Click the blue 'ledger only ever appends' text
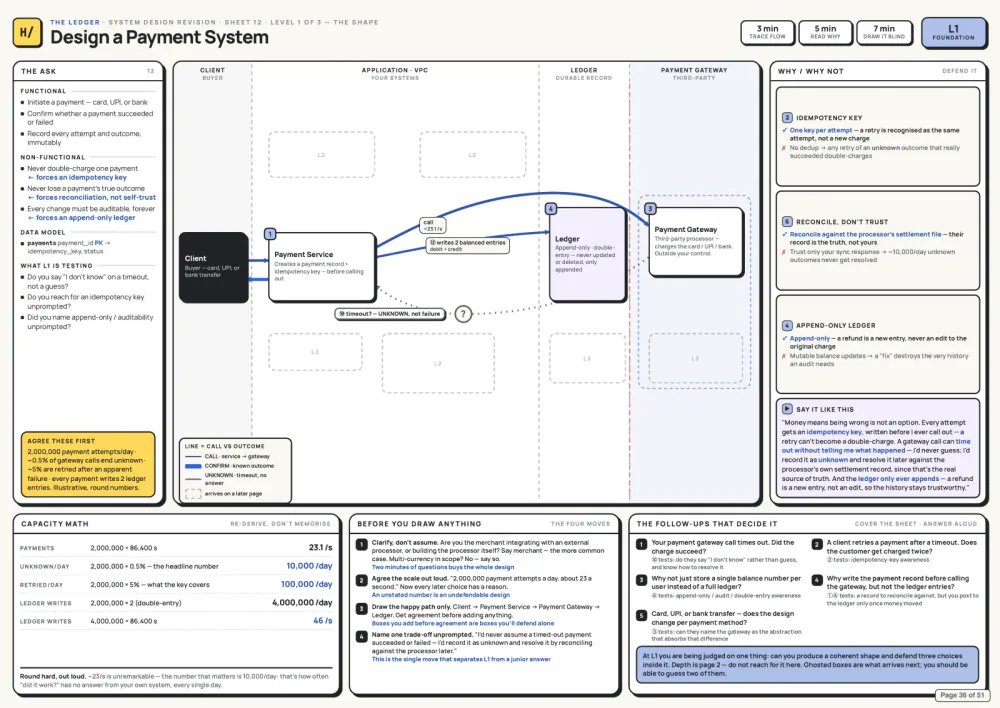Viewport: 1000px width, 708px height. click(898, 478)
